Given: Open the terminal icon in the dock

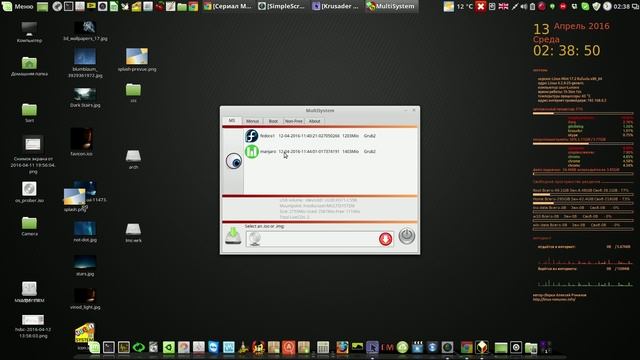Looking at the screenshot, I should point(109,347).
